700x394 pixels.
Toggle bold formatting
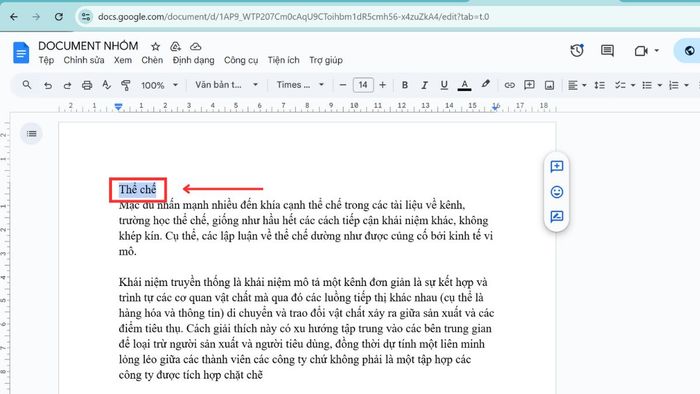(x=405, y=85)
